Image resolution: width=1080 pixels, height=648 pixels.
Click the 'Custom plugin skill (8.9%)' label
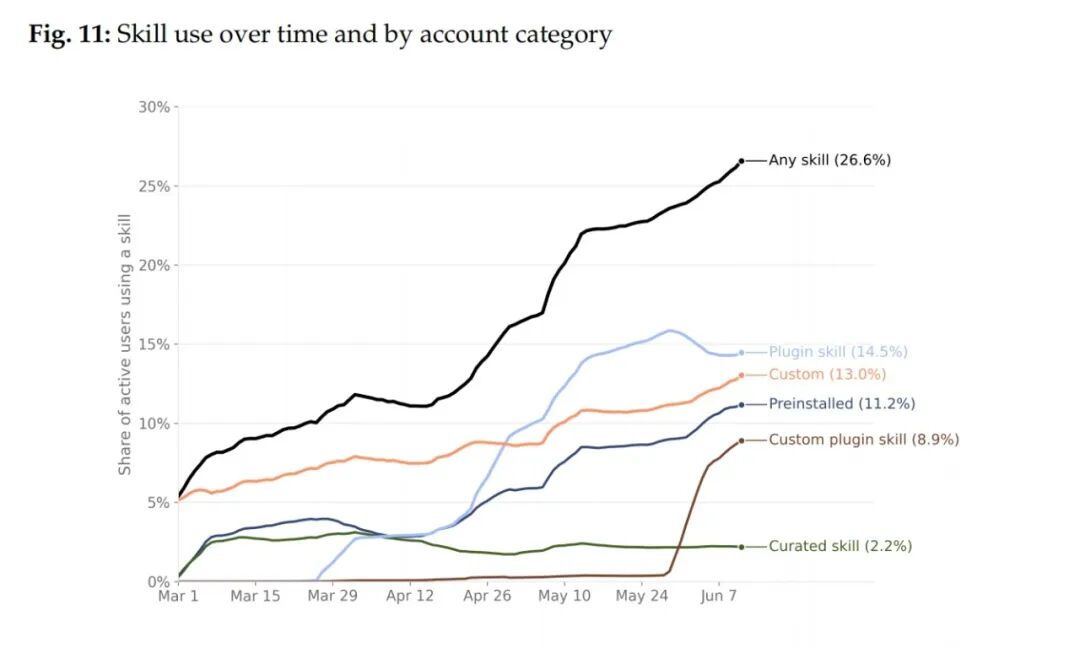pyautogui.click(x=864, y=439)
